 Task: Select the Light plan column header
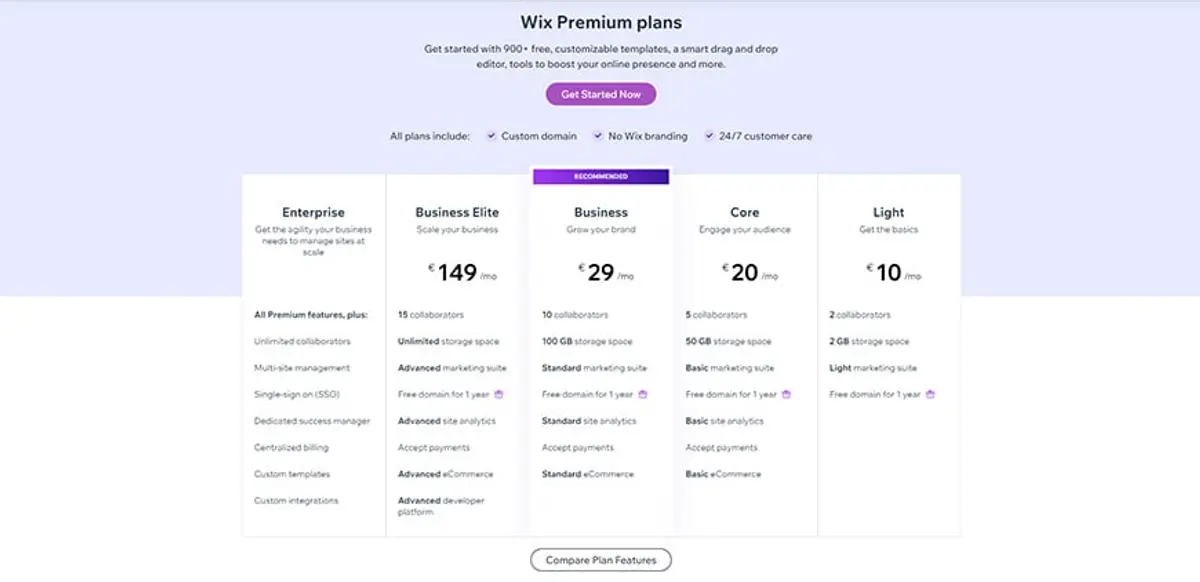tap(889, 212)
